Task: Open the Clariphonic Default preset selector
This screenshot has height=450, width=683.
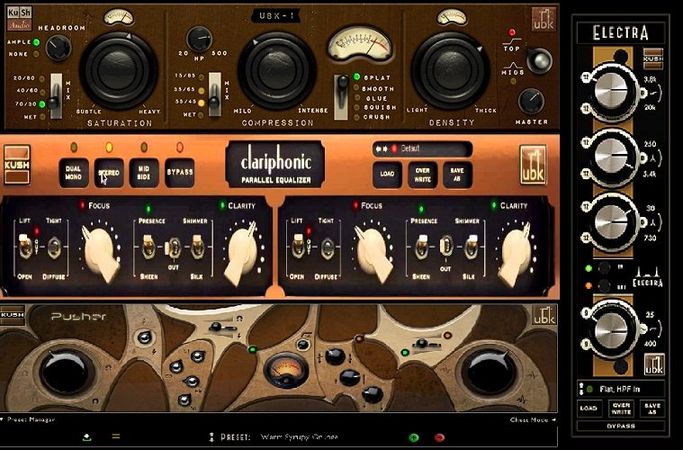Action: pos(430,148)
